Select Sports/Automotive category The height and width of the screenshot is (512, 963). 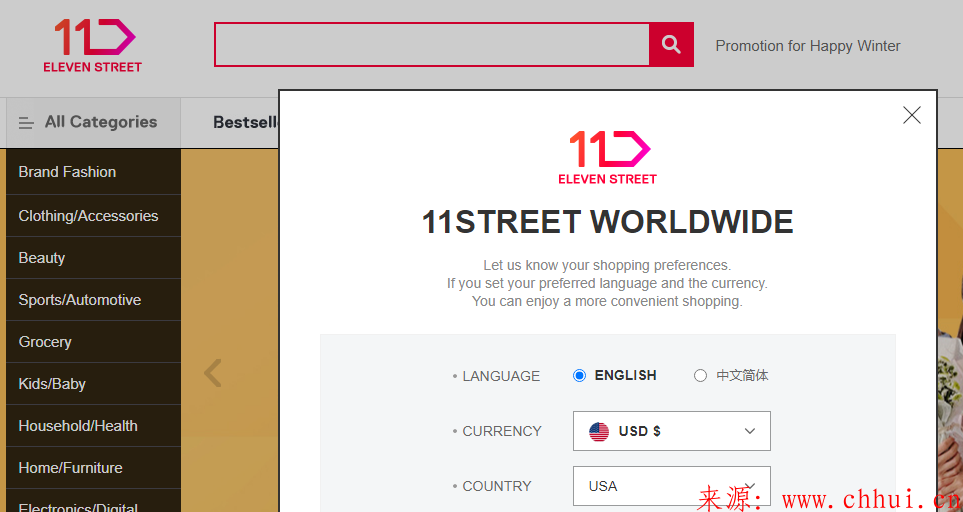[93, 300]
